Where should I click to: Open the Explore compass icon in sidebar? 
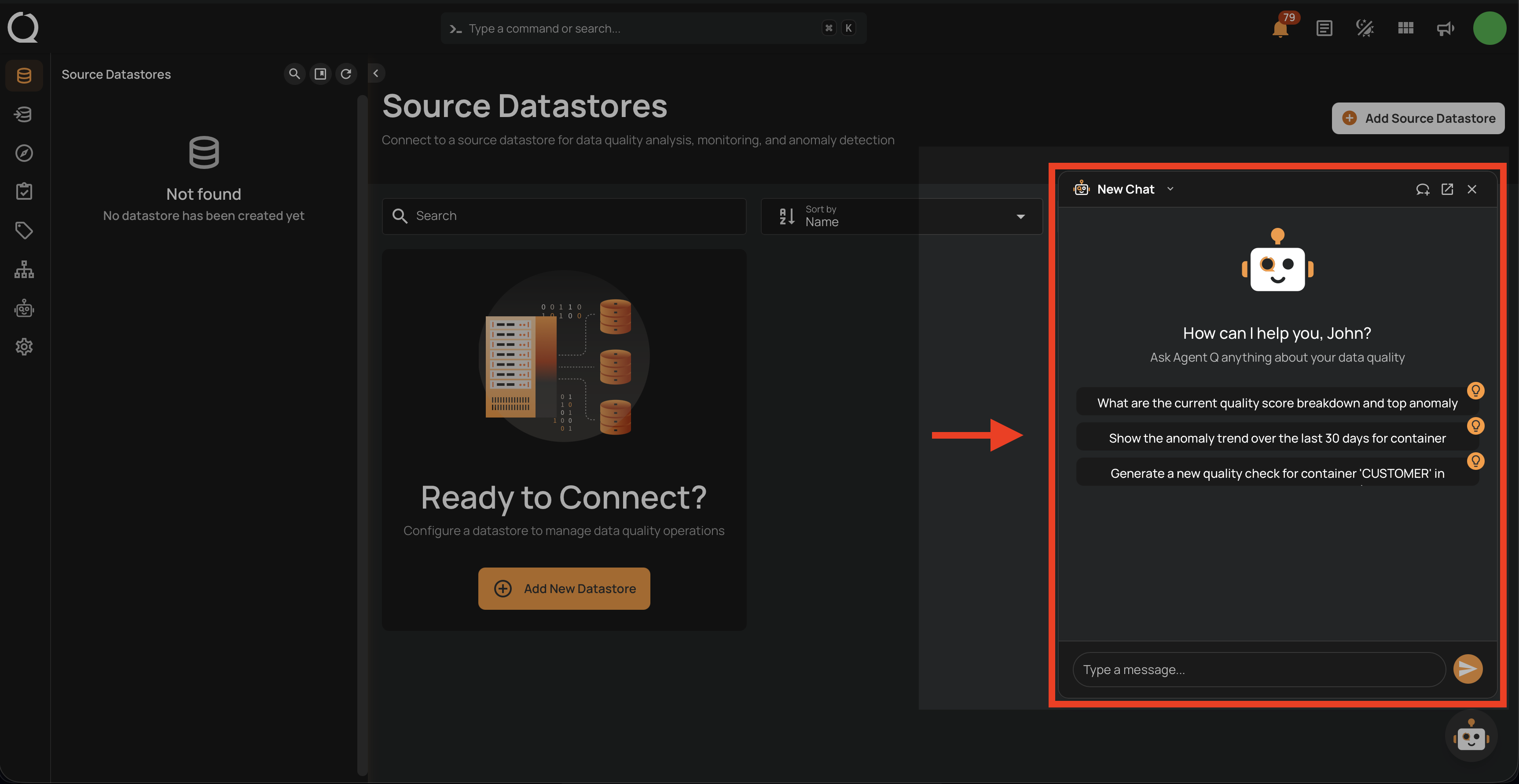tap(24, 153)
